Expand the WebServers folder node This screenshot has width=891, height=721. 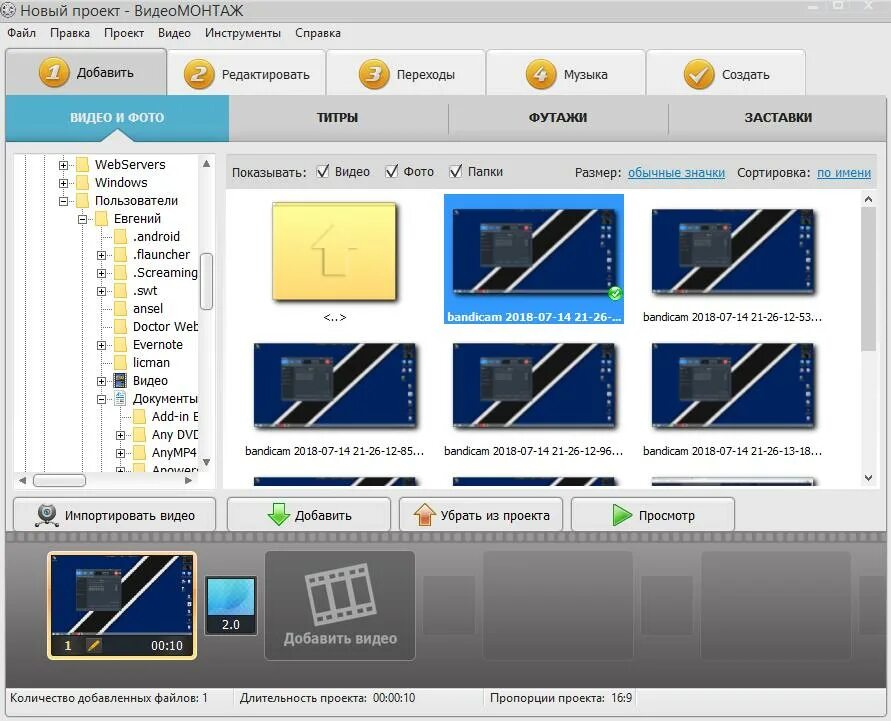pos(64,165)
